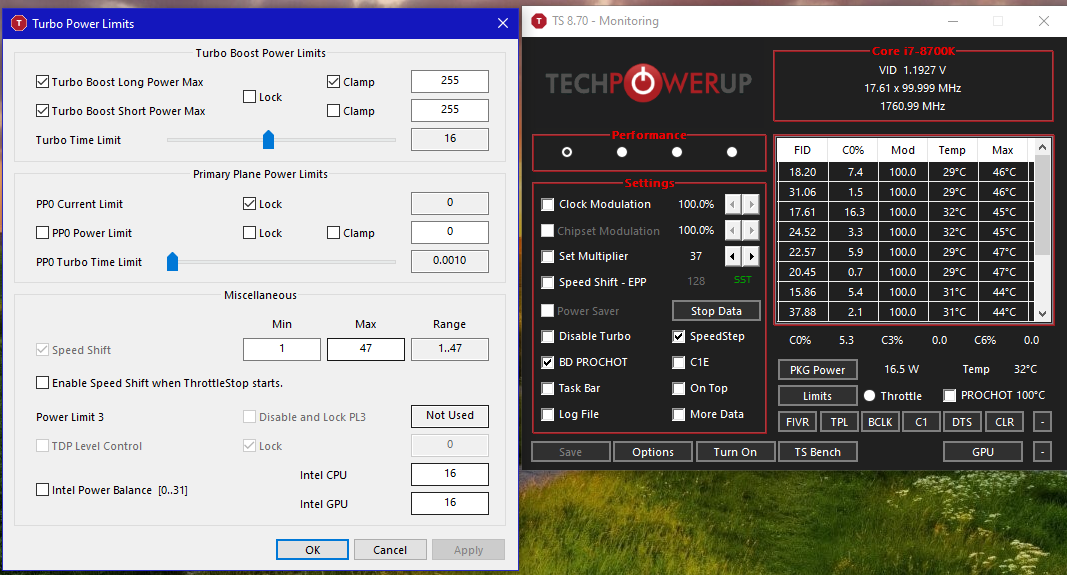1067x575 pixels.
Task: Increase Chipset Modulation with right arrow
Action: (x=751, y=231)
